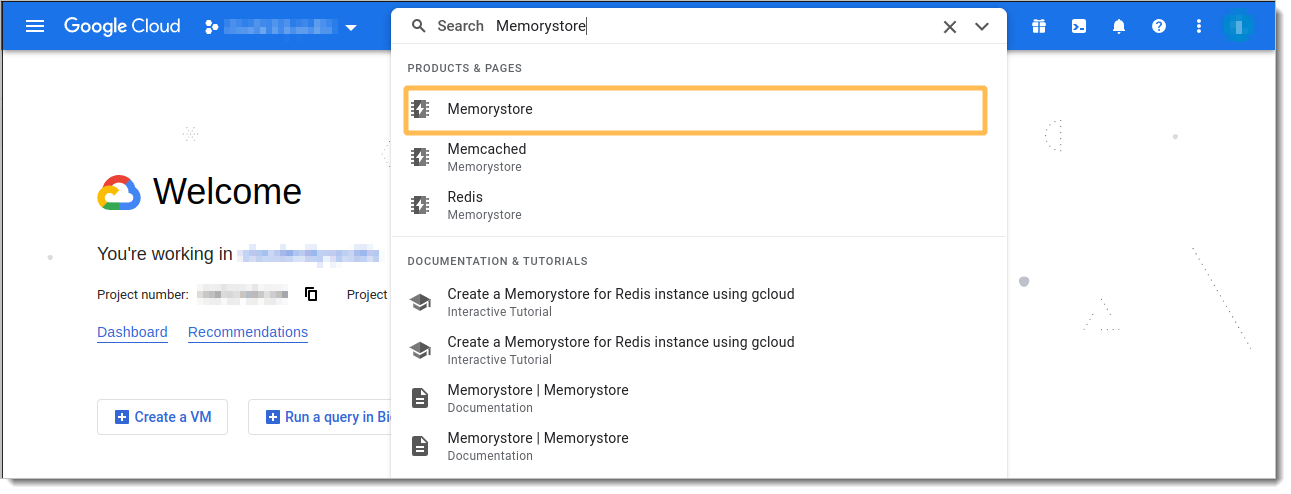Open first Memorystore documentation result
The height and width of the screenshot is (494, 1291).
point(698,398)
